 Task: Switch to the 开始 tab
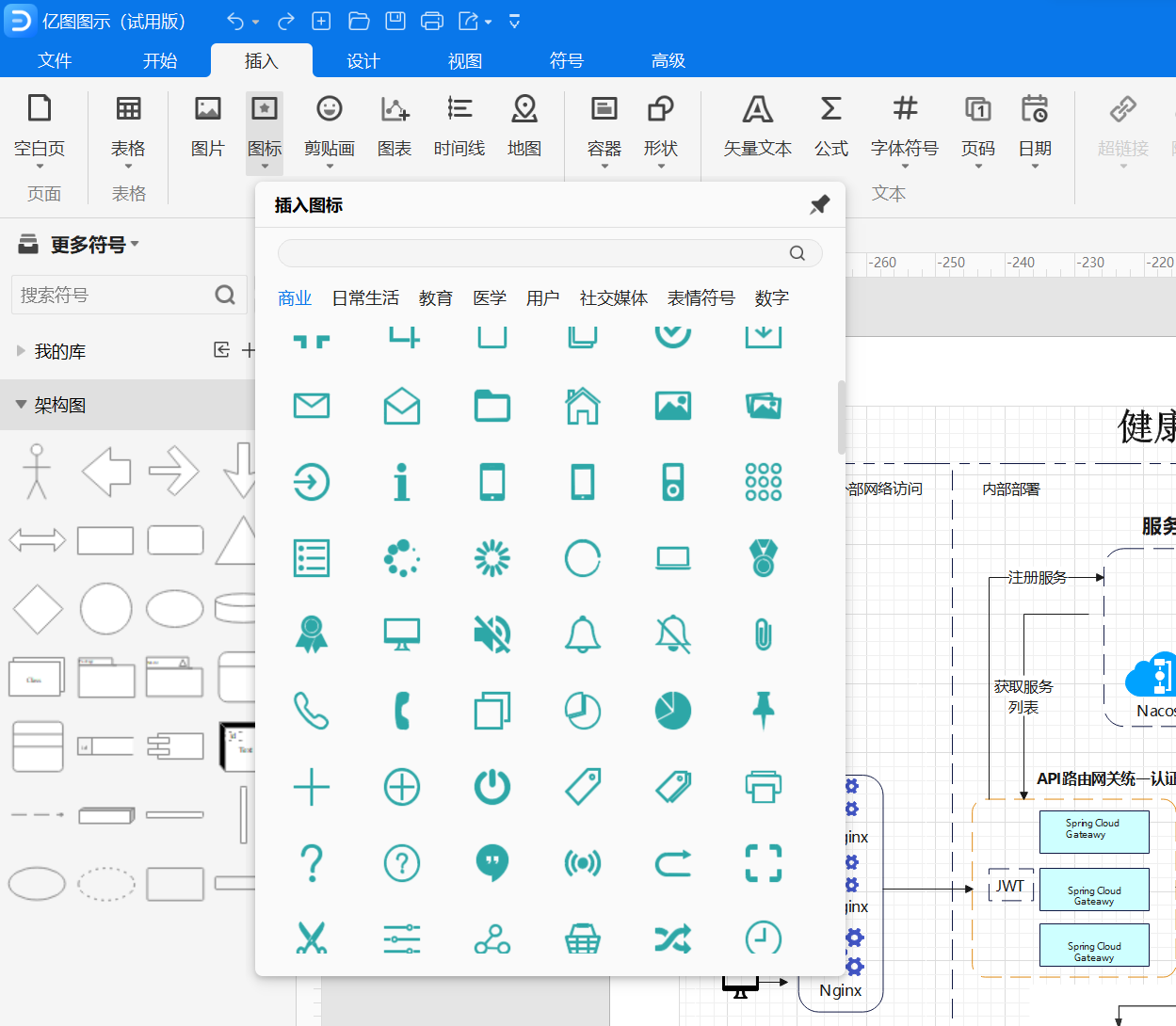click(x=160, y=60)
